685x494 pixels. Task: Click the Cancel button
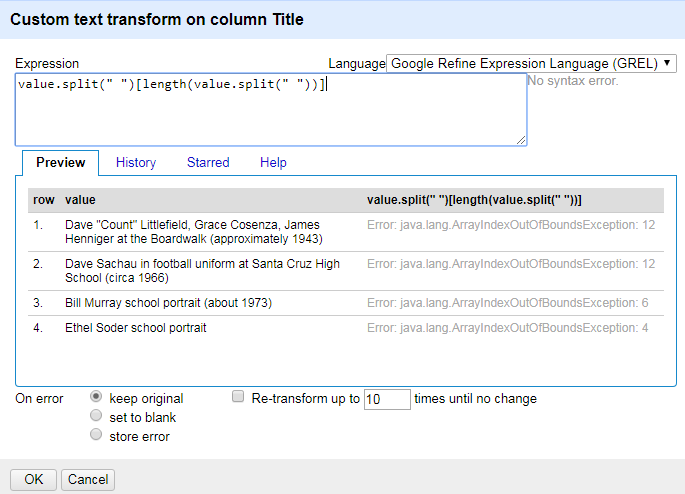(88, 480)
